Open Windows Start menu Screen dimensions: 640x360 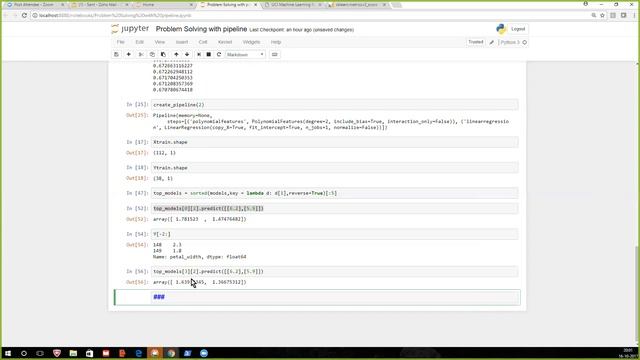point(8,353)
